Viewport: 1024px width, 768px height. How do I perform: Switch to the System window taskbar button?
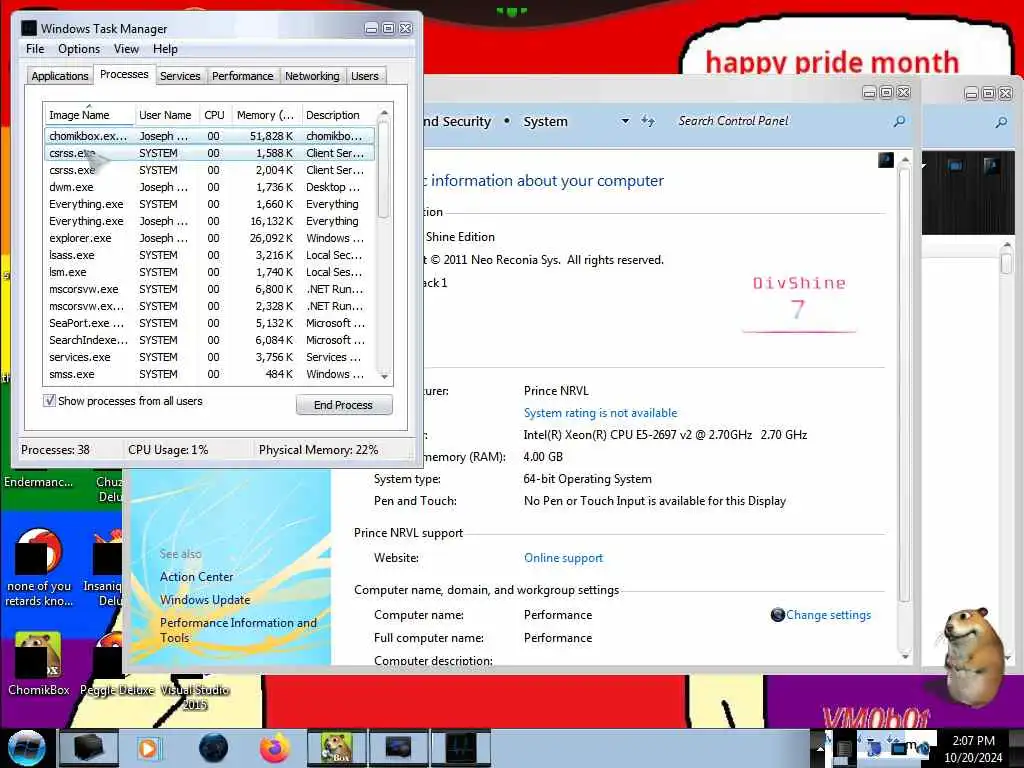[x=398, y=748]
